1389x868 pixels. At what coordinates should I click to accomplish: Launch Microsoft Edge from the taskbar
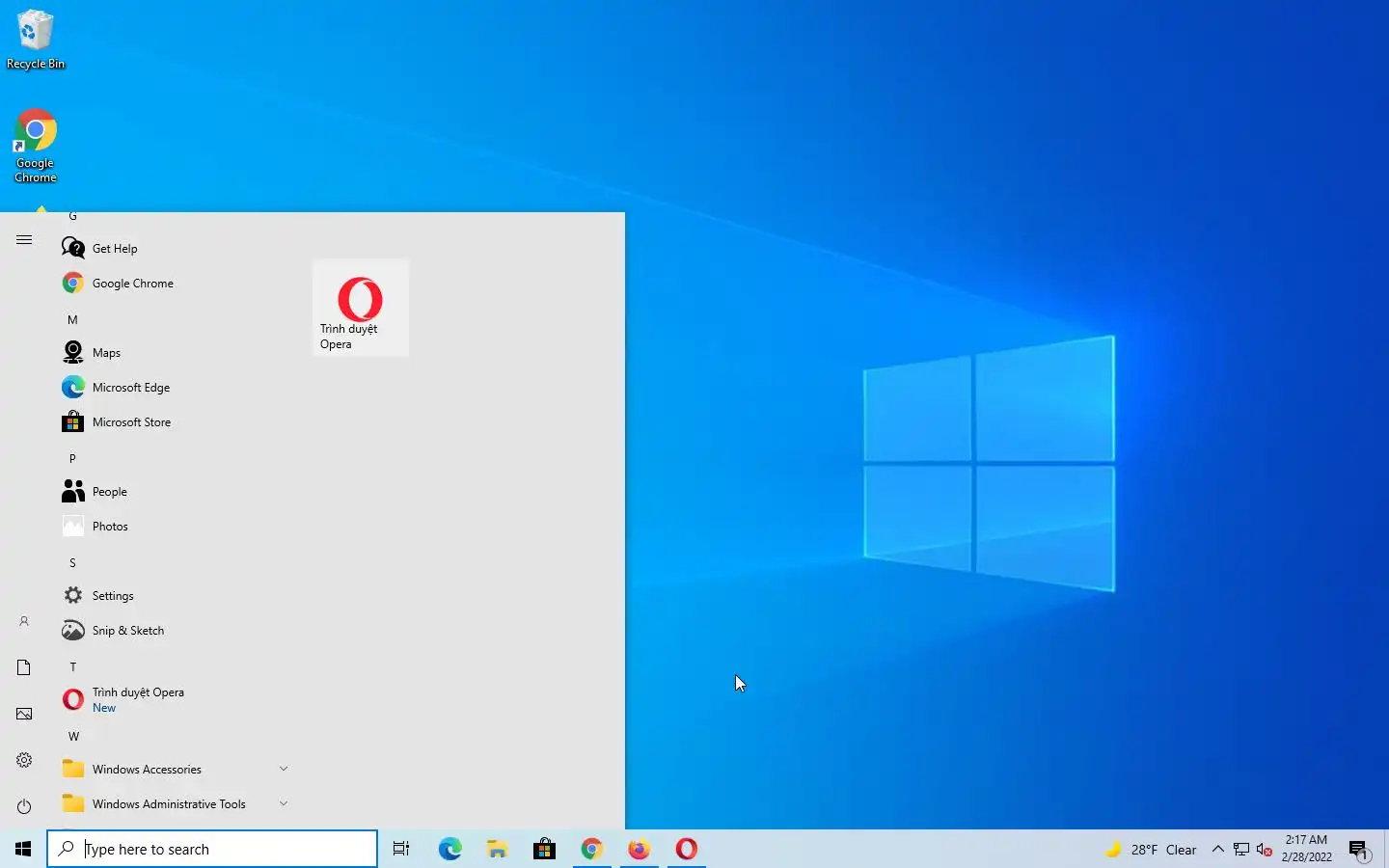coord(449,849)
